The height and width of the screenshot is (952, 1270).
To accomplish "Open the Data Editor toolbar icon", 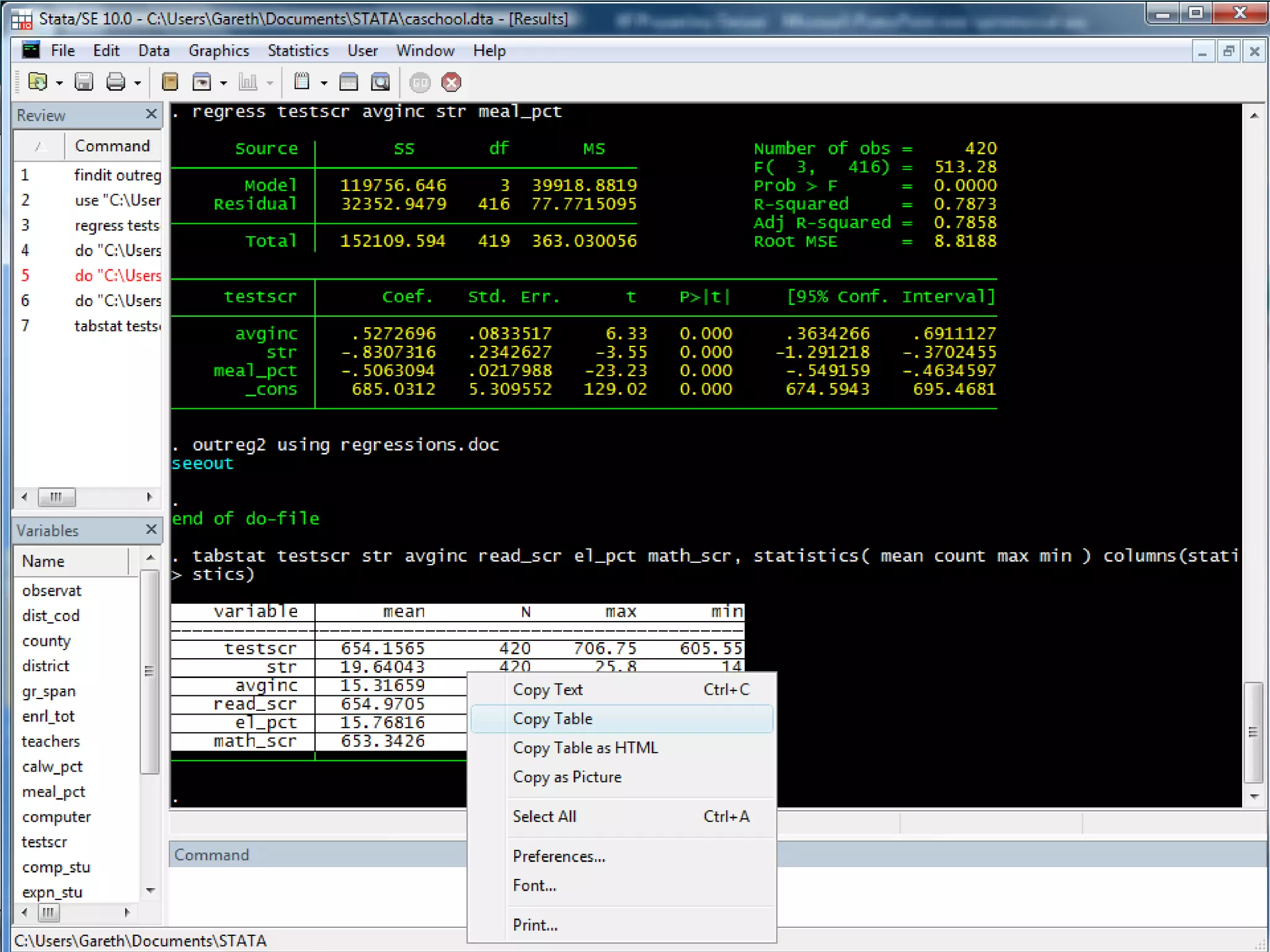I will [349, 82].
